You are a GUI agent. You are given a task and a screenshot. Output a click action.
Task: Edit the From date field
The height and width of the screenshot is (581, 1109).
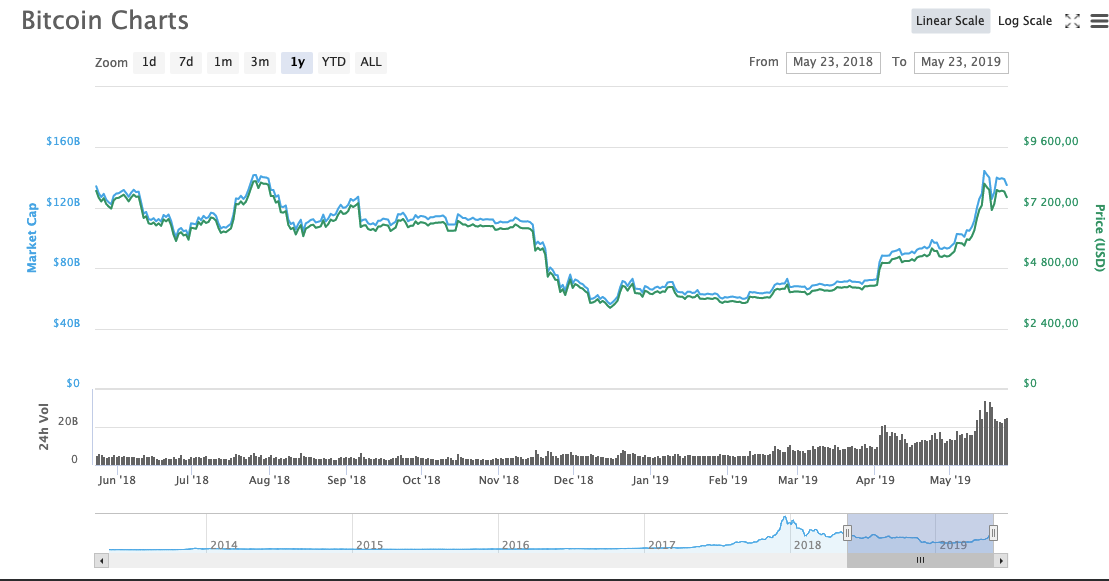click(x=833, y=62)
